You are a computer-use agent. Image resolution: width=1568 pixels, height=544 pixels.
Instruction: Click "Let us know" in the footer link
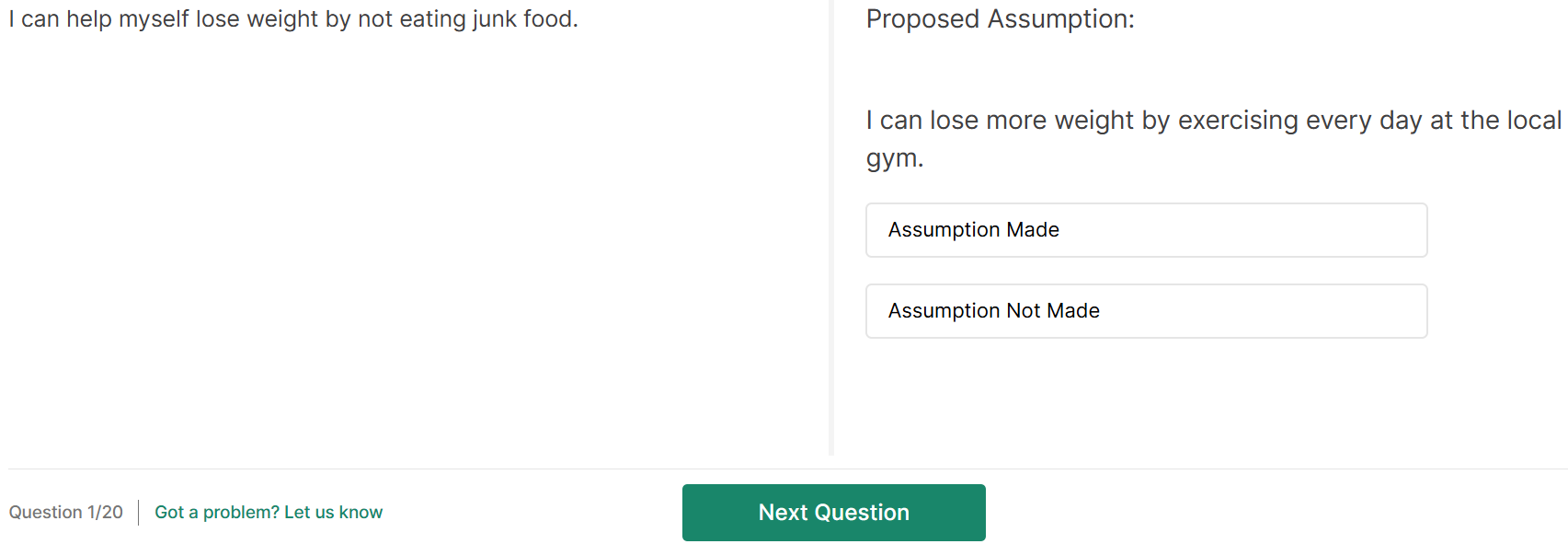coord(333,513)
